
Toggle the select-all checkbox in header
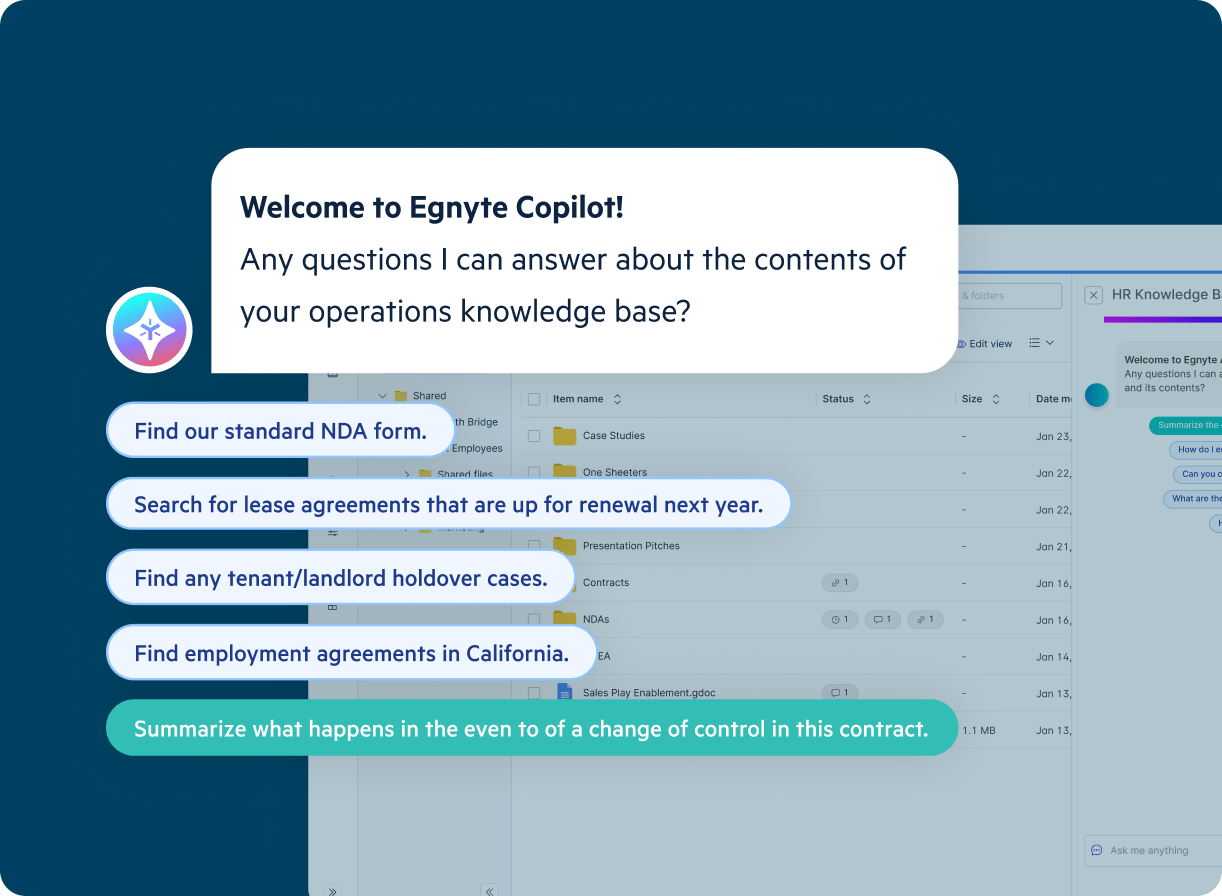pyautogui.click(x=534, y=399)
